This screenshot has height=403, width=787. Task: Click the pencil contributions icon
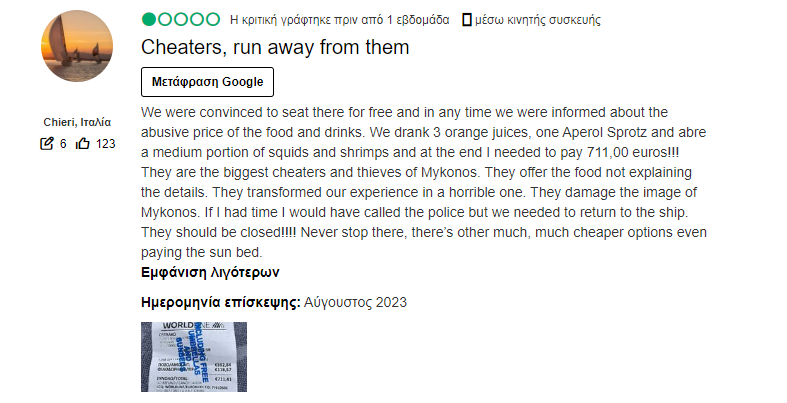(x=46, y=144)
